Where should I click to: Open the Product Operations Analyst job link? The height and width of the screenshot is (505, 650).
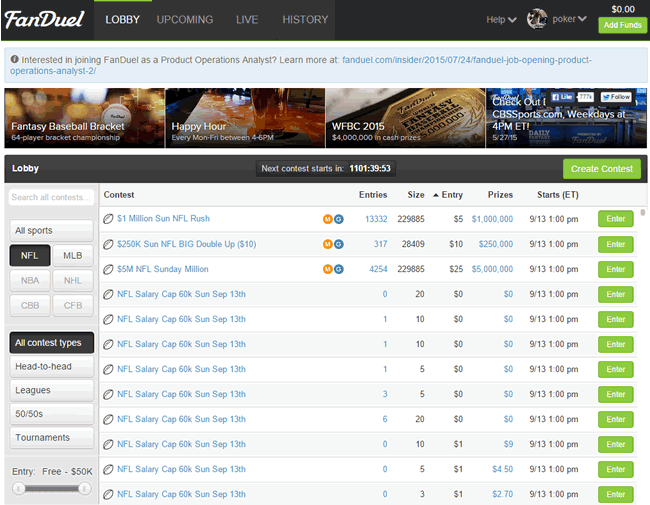point(301,65)
